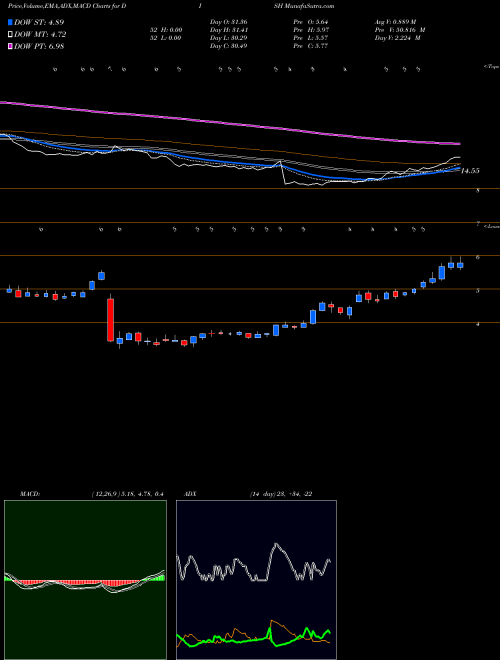
Task: Click the 'Avg V: 6.889 M' value
Action: click(396, 22)
